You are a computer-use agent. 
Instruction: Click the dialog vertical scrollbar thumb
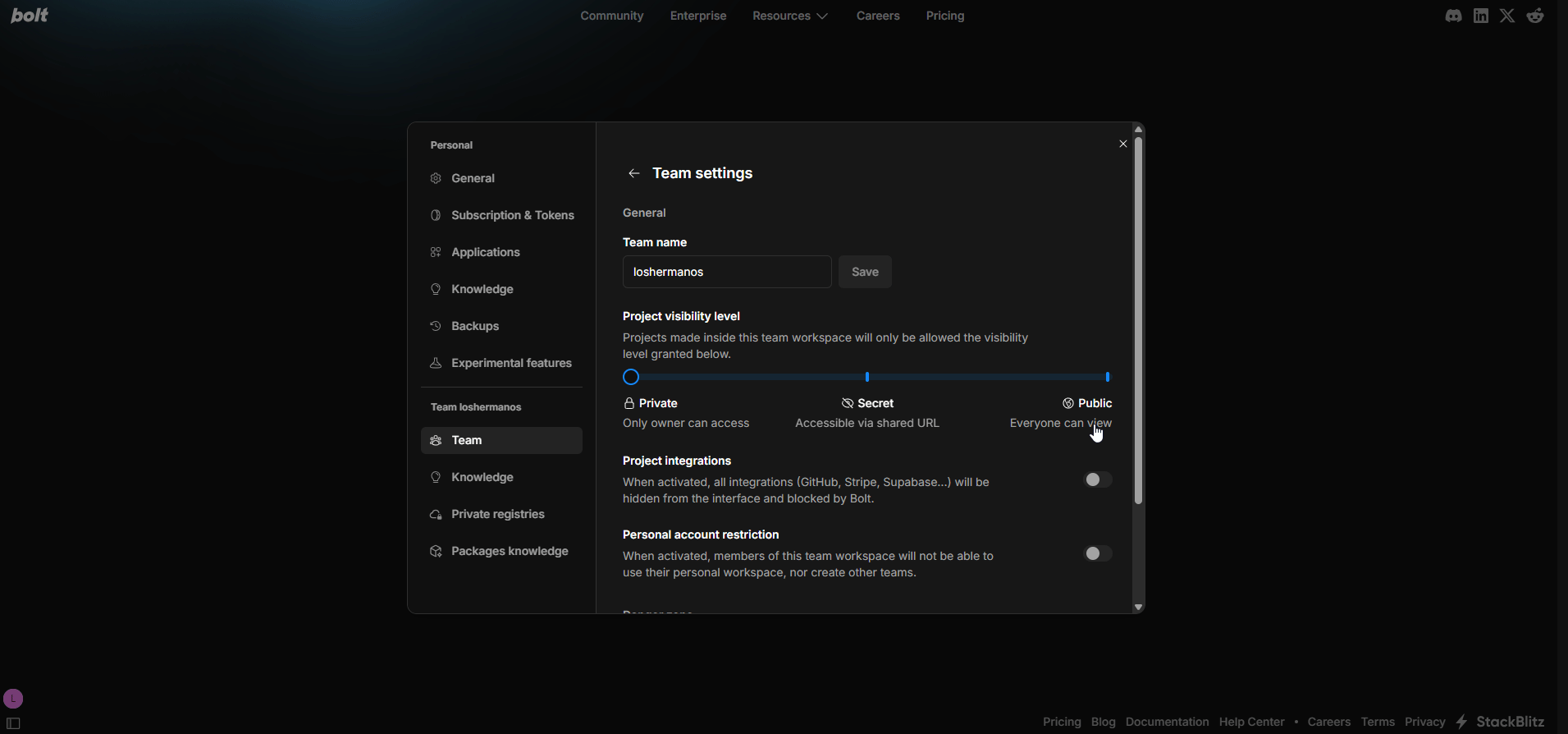(1138, 320)
